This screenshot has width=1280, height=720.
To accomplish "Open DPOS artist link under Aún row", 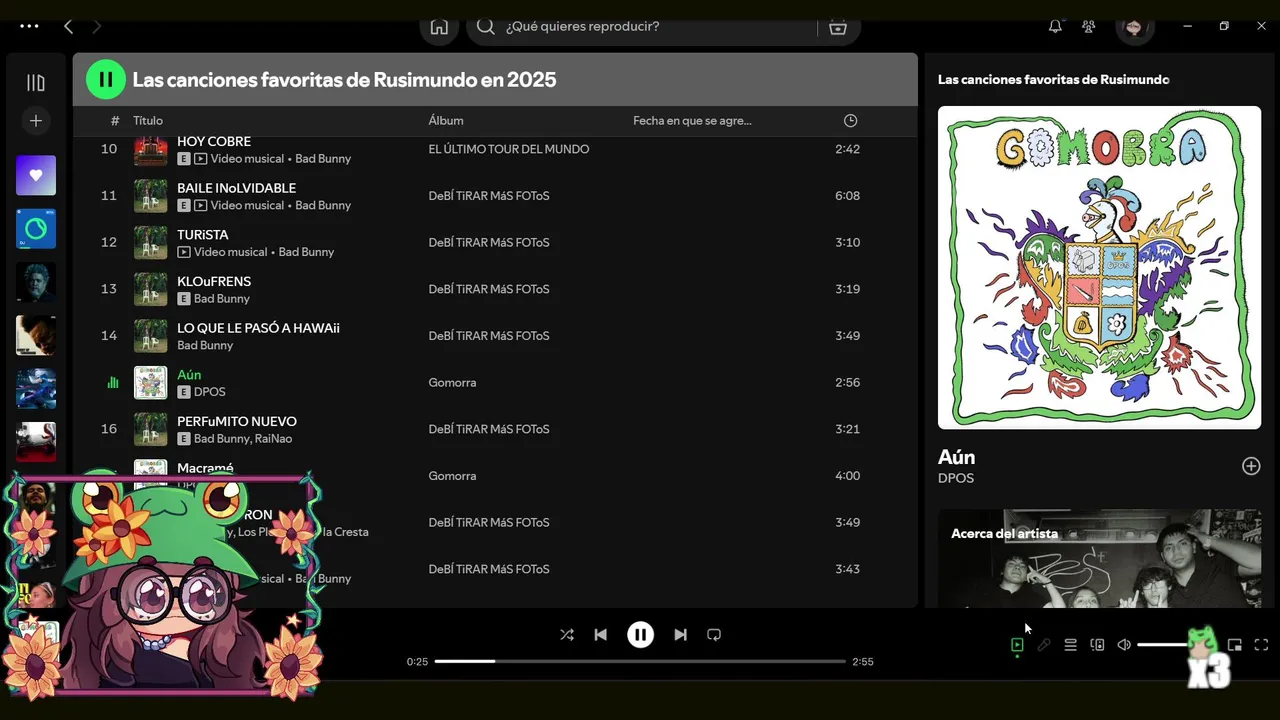I will pyautogui.click(x=210, y=392).
